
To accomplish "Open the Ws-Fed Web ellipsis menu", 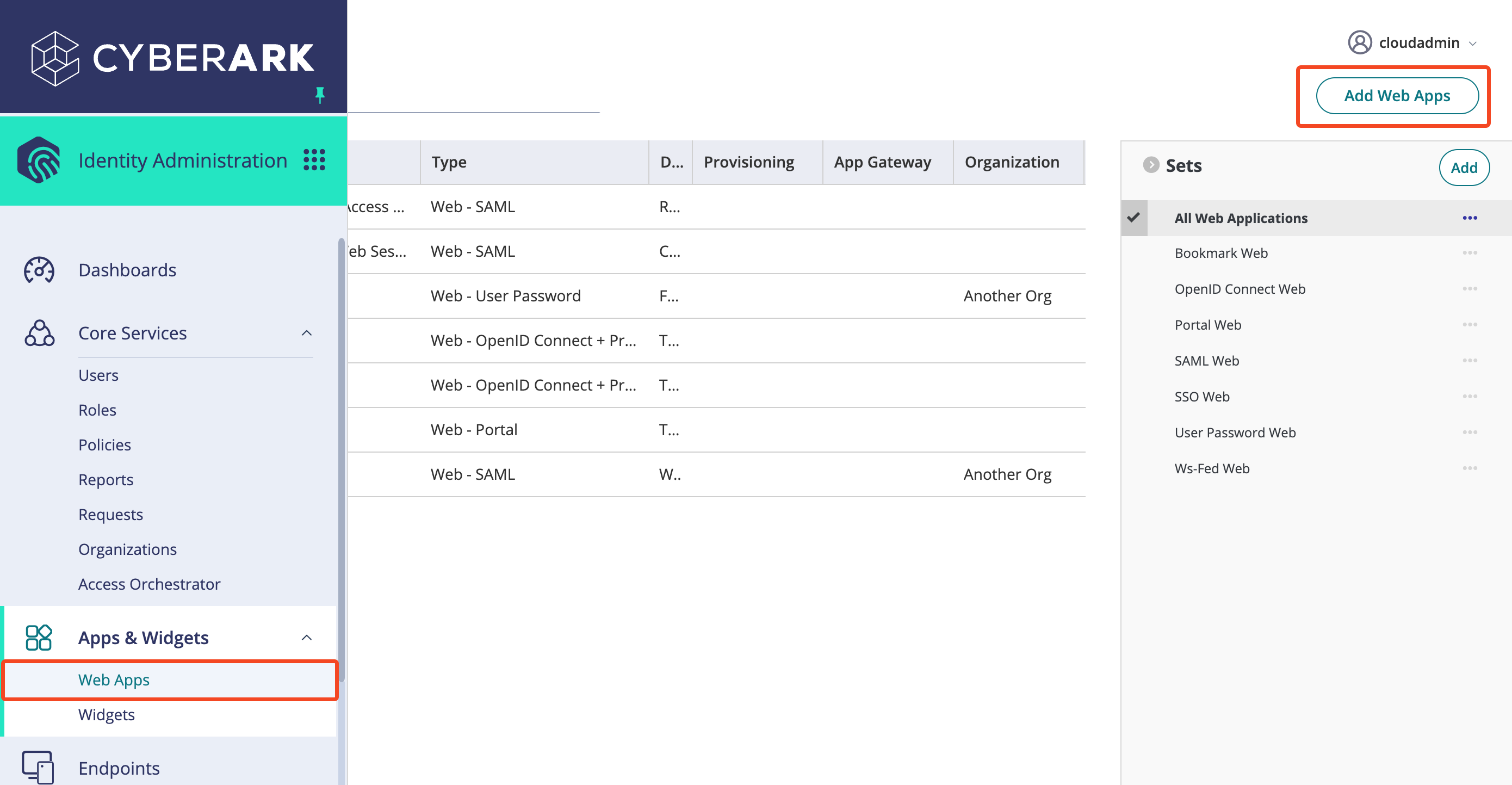I will [x=1469, y=468].
